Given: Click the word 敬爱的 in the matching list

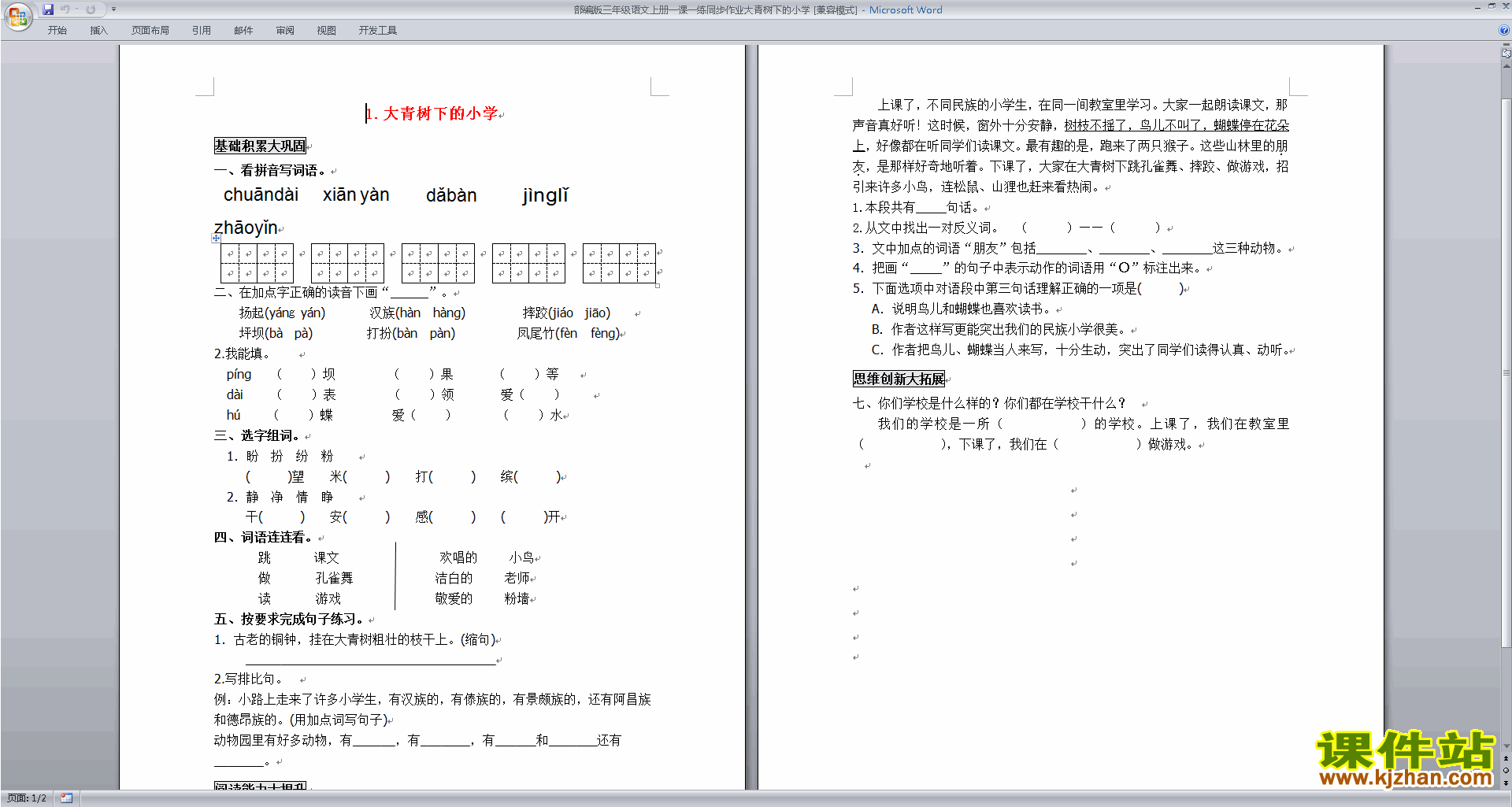Looking at the screenshot, I should tap(454, 599).
